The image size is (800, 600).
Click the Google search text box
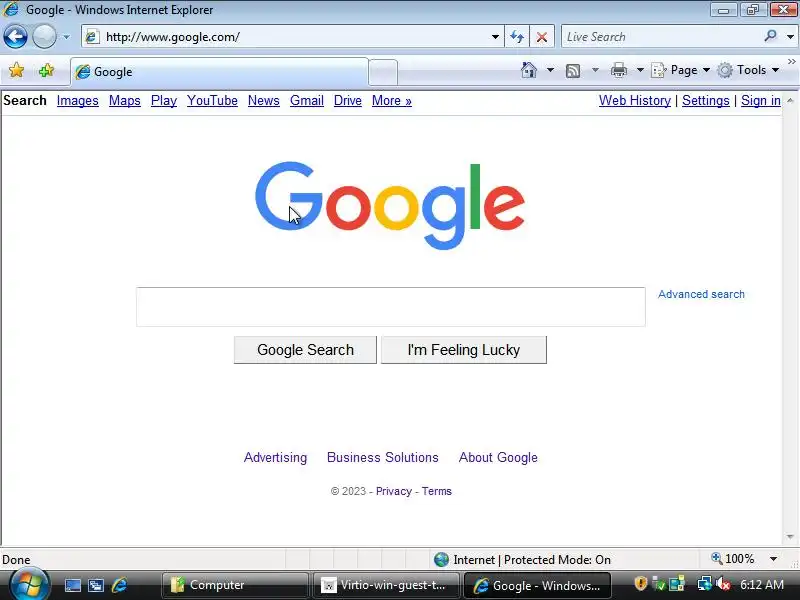[x=391, y=307]
